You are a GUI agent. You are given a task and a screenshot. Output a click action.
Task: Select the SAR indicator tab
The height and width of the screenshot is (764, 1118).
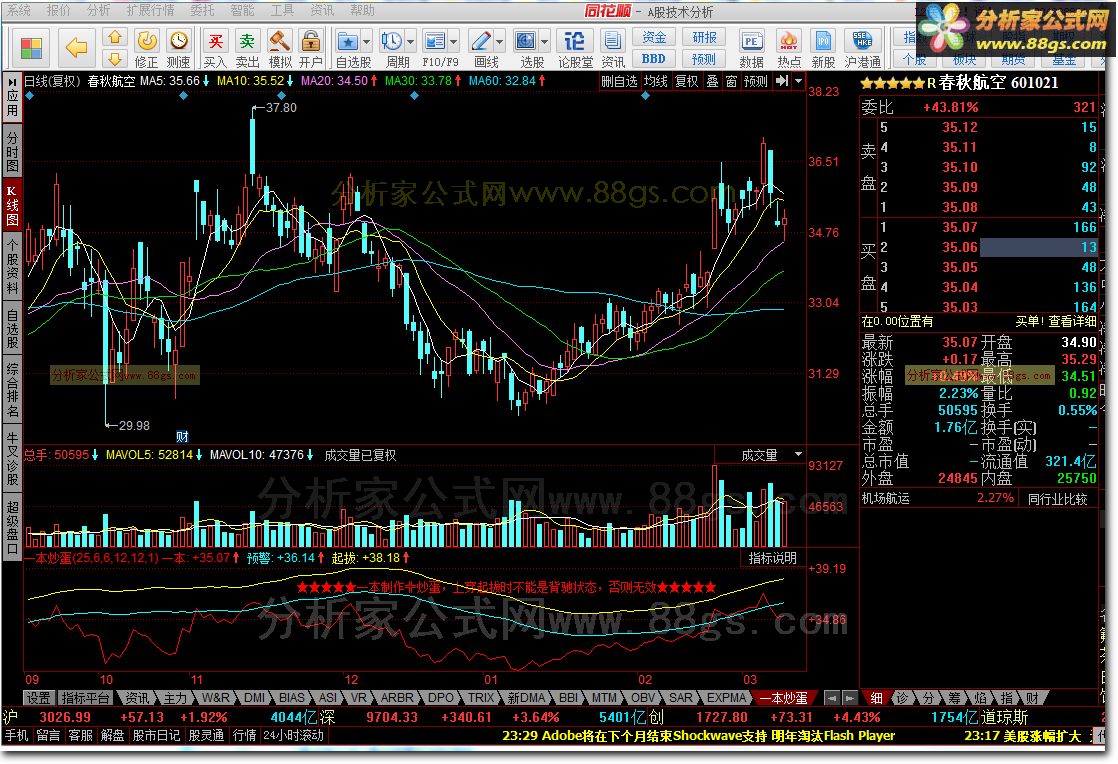point(680,698)
